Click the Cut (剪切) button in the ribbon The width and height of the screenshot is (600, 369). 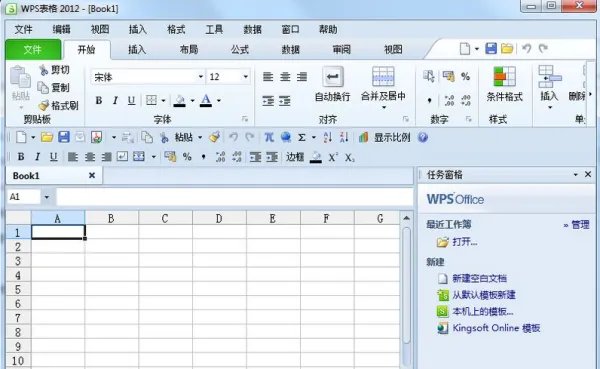(55, 70)
